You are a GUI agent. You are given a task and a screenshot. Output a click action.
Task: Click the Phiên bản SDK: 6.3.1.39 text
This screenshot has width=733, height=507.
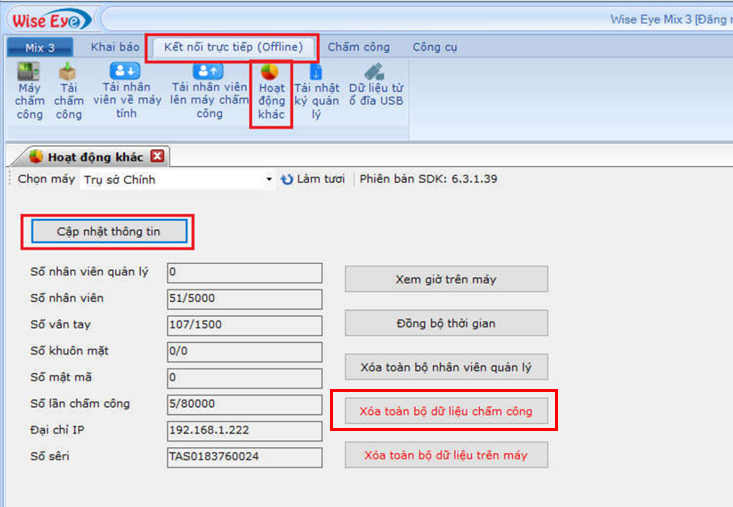click(x=428, y=179)
